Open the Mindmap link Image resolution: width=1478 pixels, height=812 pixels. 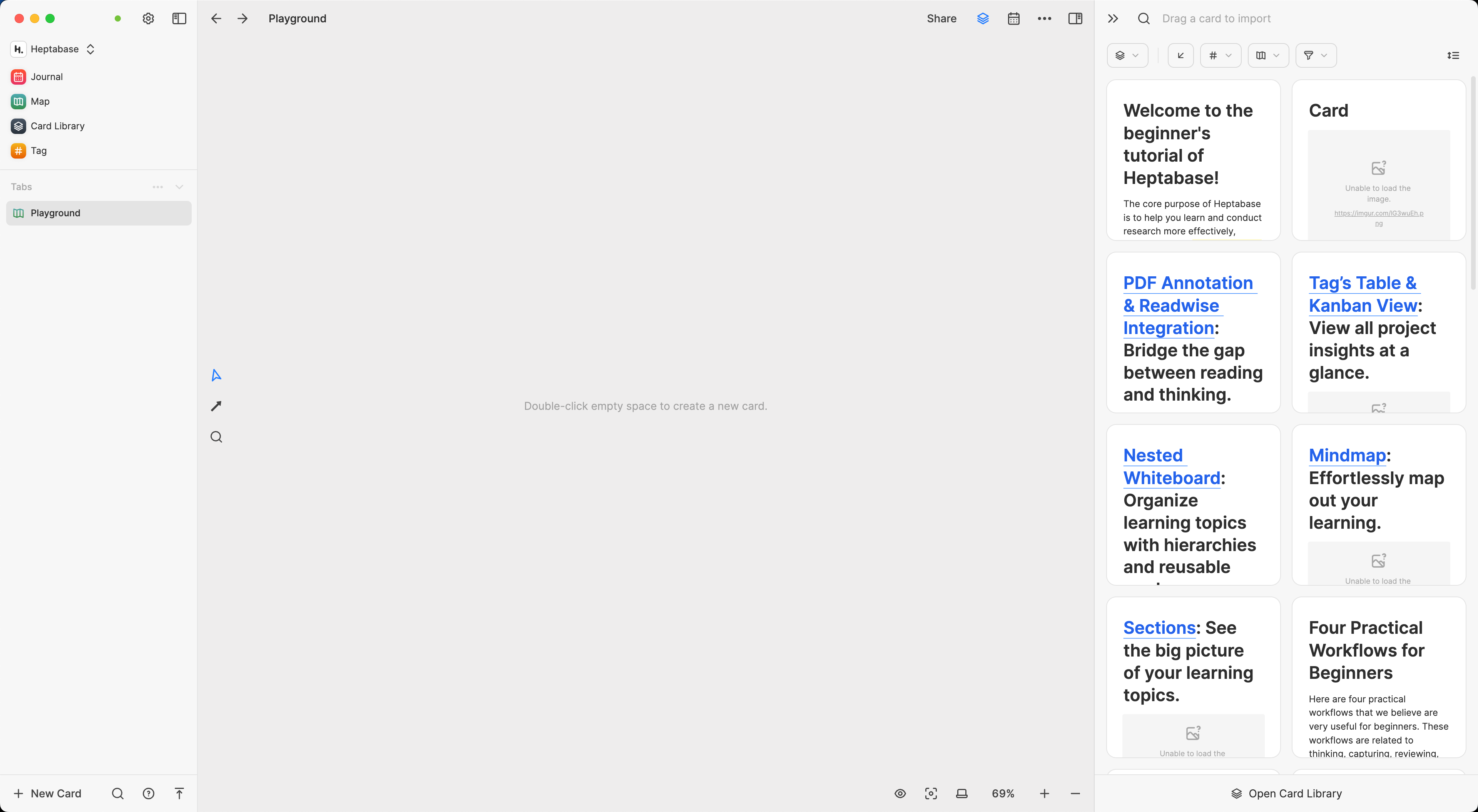tap(1347, 455)
